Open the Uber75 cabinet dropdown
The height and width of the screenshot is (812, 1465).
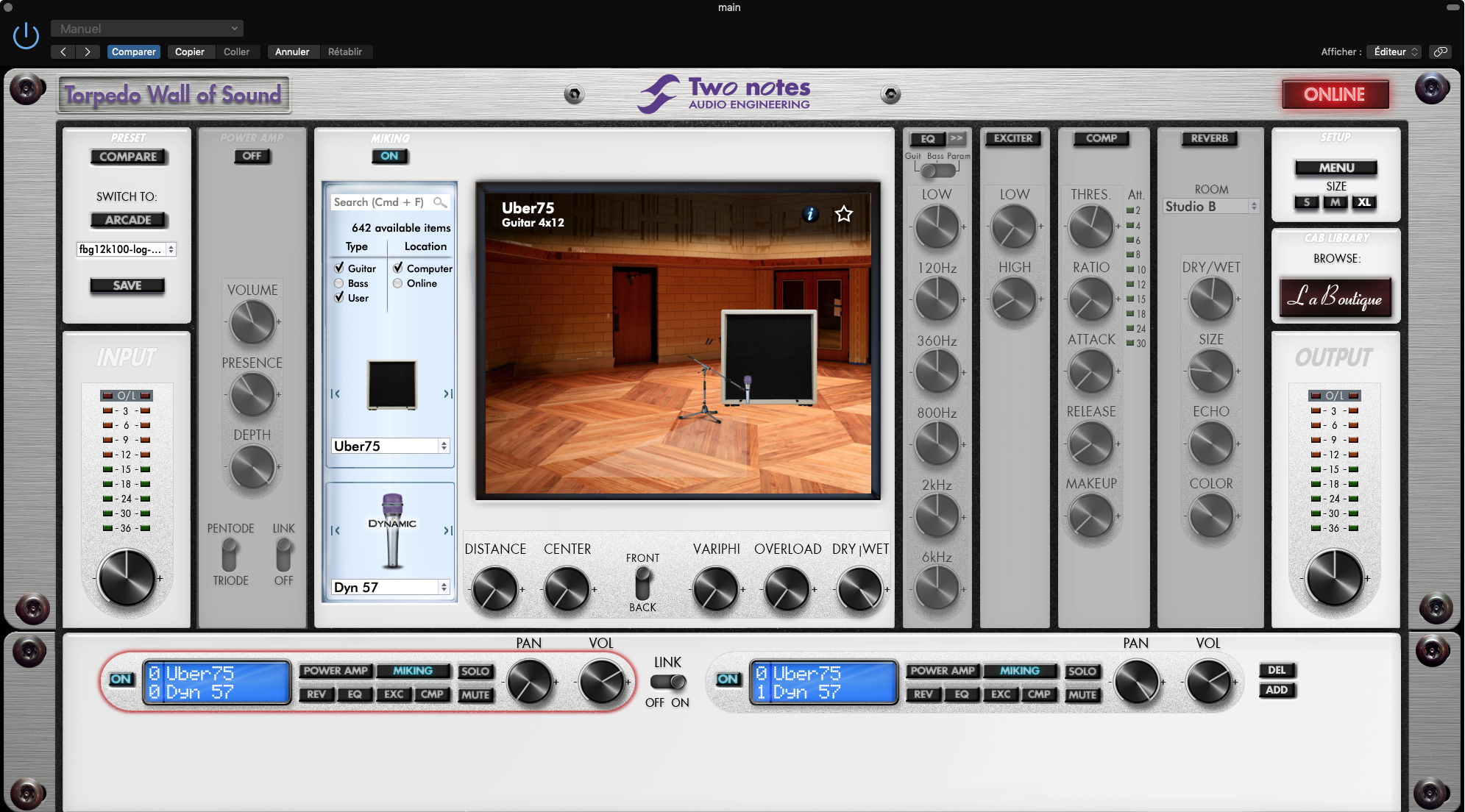[x=391, y=446]
